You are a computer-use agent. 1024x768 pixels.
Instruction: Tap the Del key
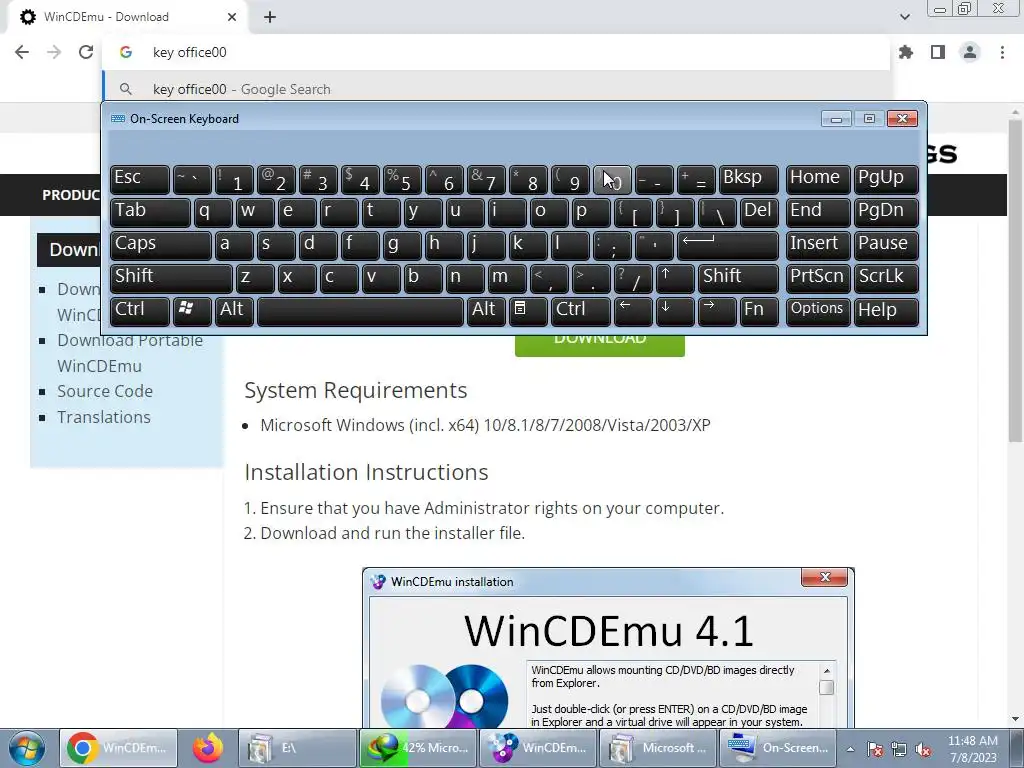click(x=759, y=212)
